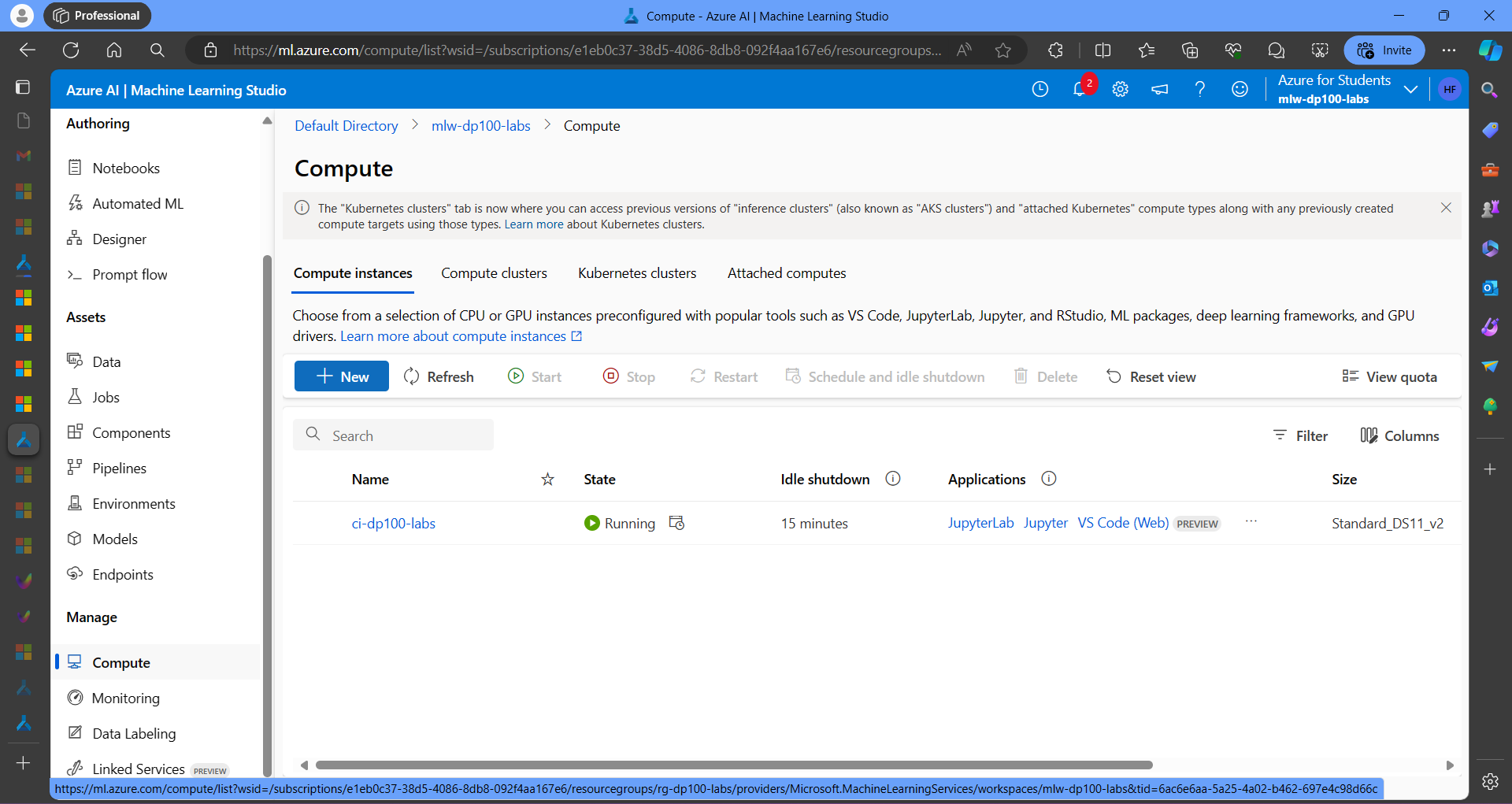Switch to the Attached computes tab

pyautogui.click(x=787, y=273)
